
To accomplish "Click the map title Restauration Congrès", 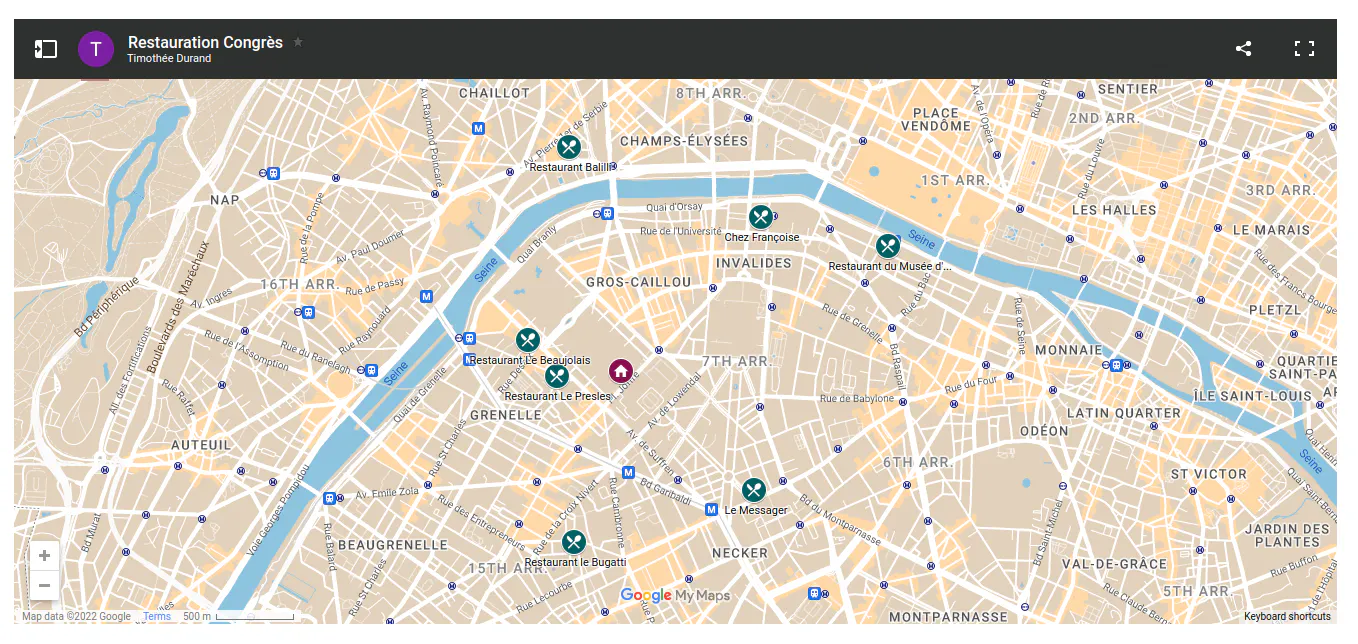I will pyautogui.click(x=205, y=42).
